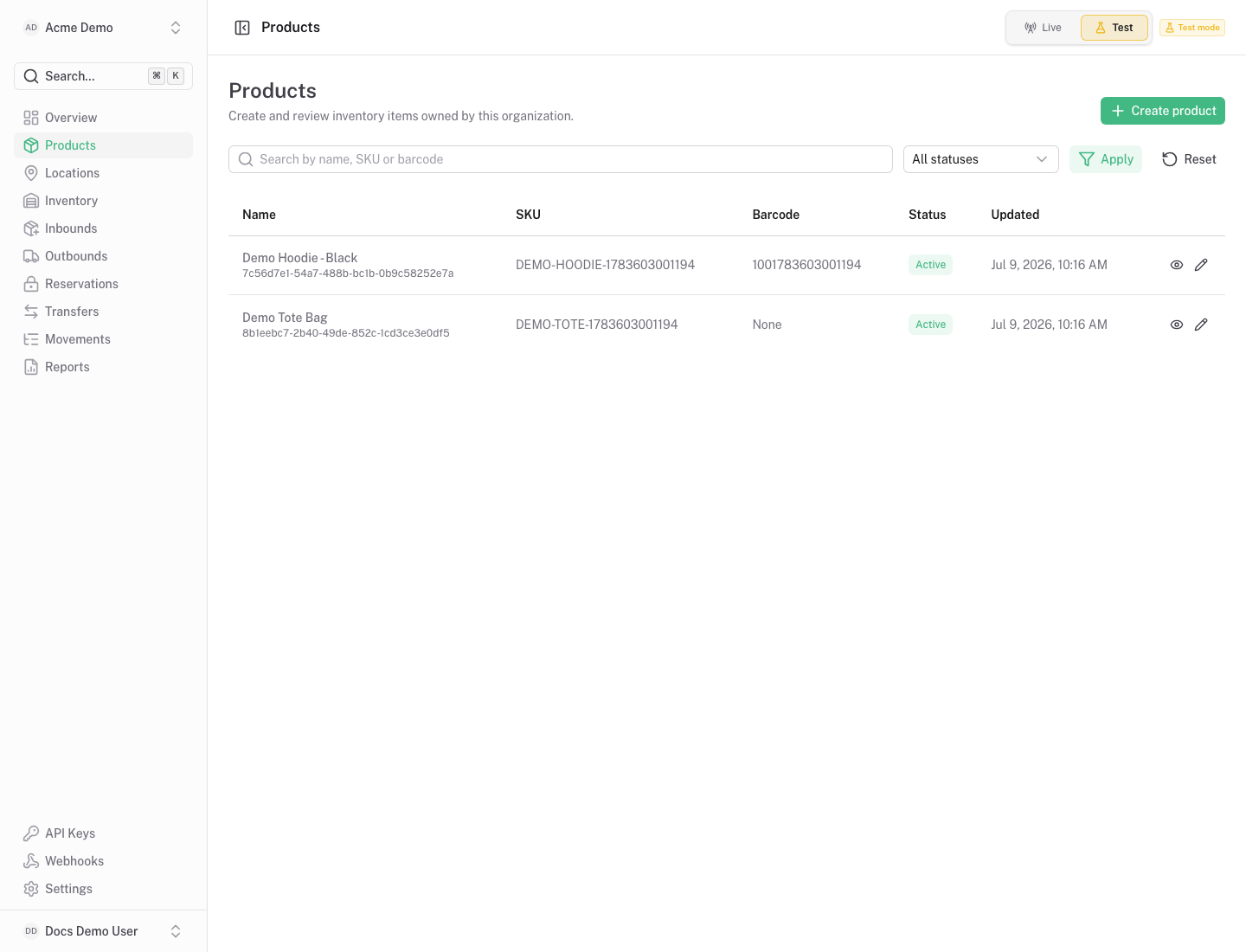Click the Movements list icon
Screen dimensions: 1246x952
(x=31, y=339)
